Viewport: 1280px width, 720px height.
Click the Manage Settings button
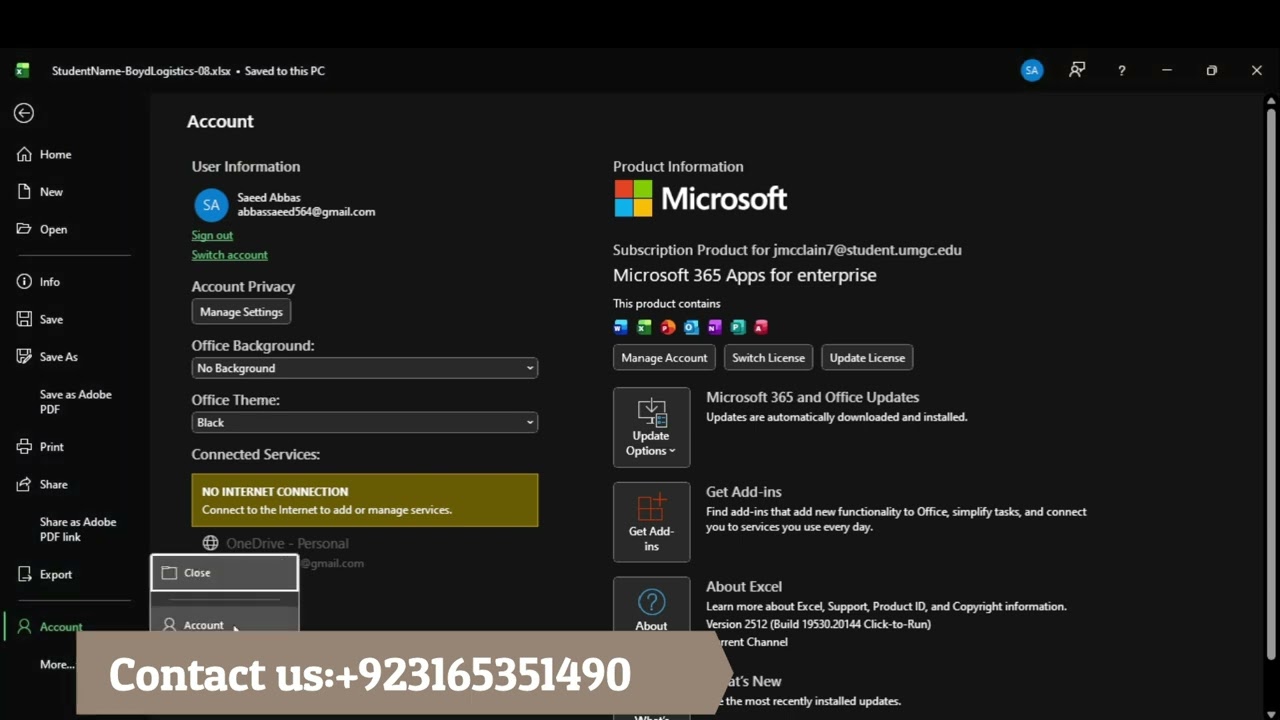pyautogui.click(x=241, y=312)
